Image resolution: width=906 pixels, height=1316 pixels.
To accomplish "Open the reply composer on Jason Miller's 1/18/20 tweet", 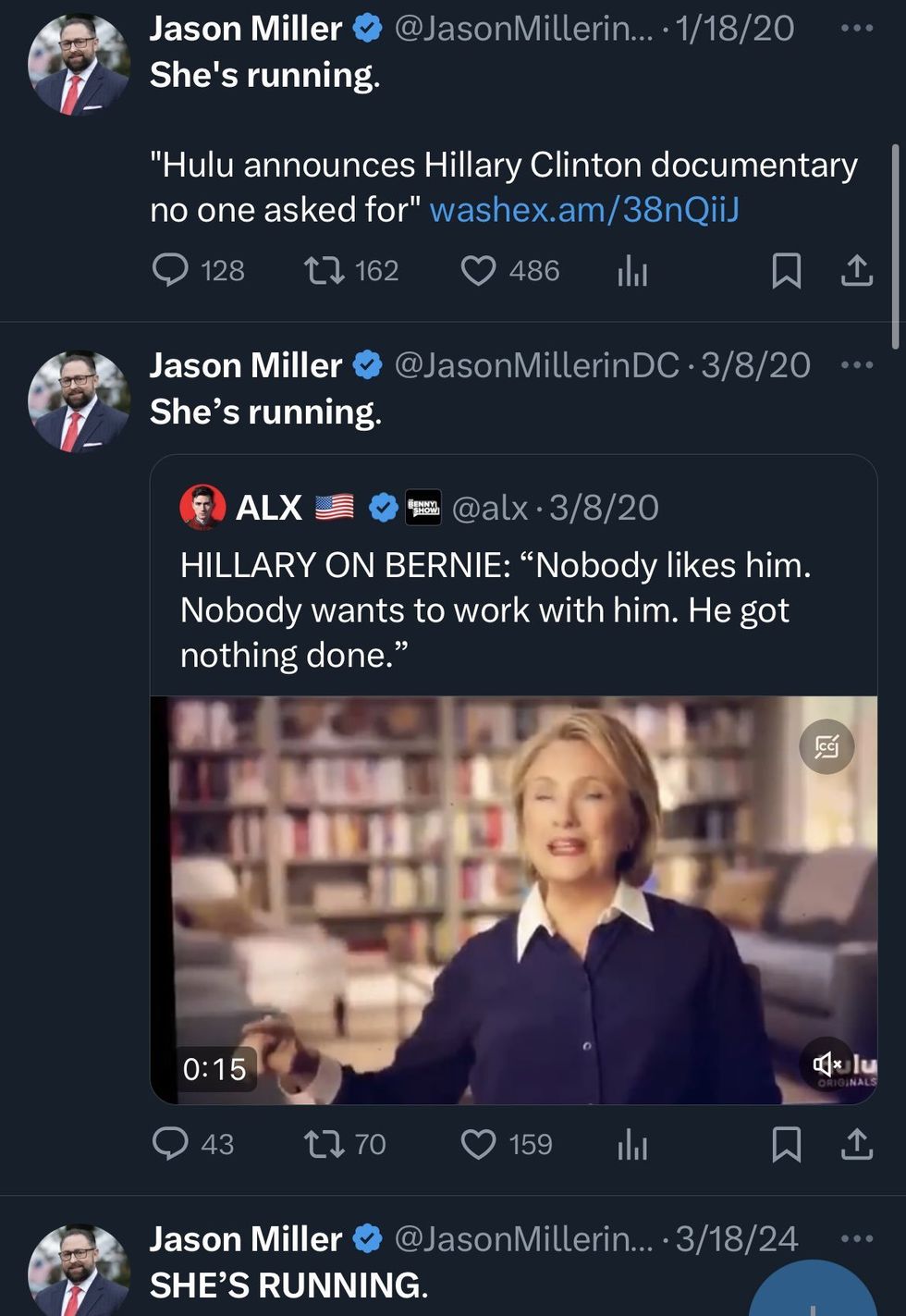I will tap(172, 271).
